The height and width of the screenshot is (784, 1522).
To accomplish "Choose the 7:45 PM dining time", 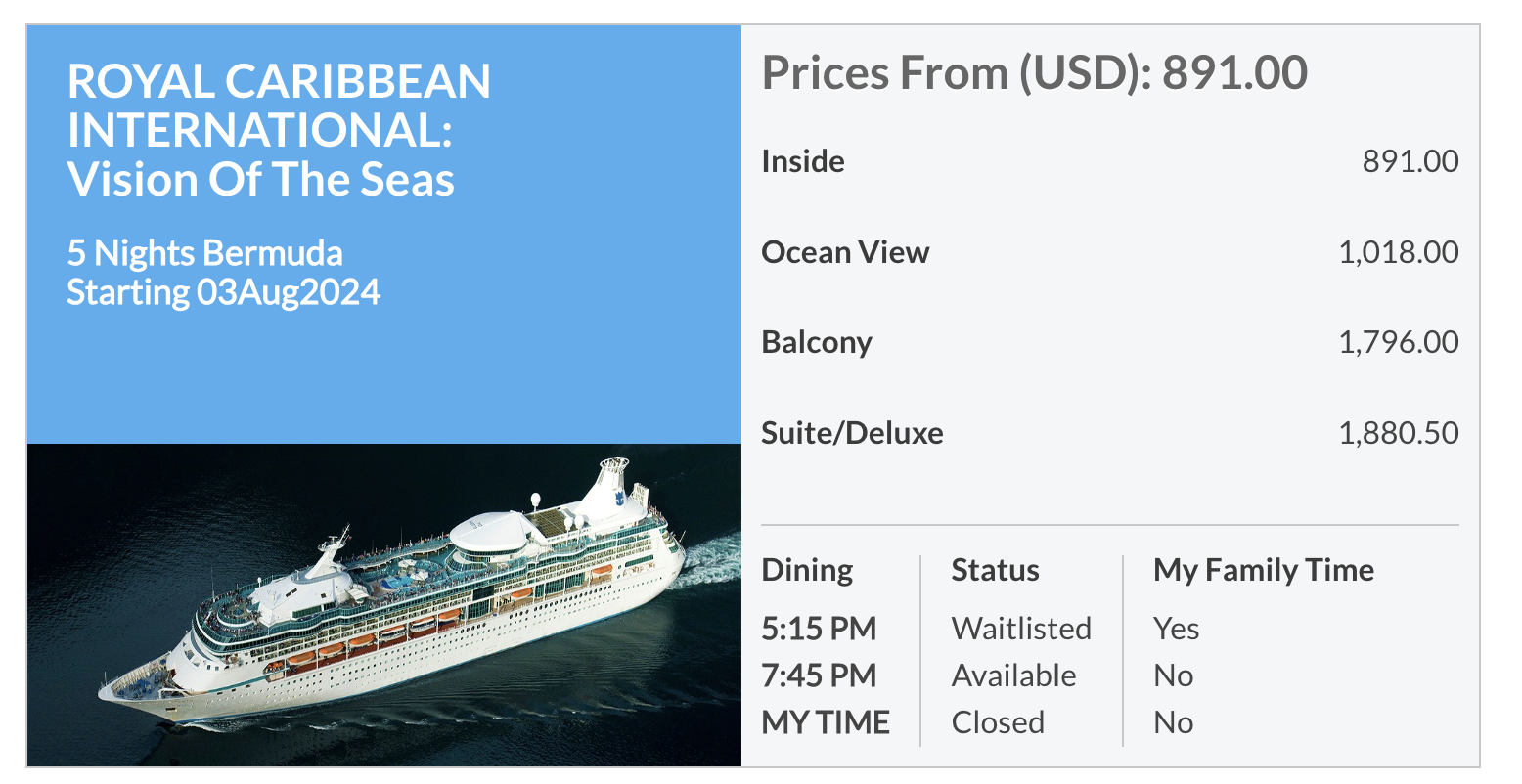I will 819,675.
